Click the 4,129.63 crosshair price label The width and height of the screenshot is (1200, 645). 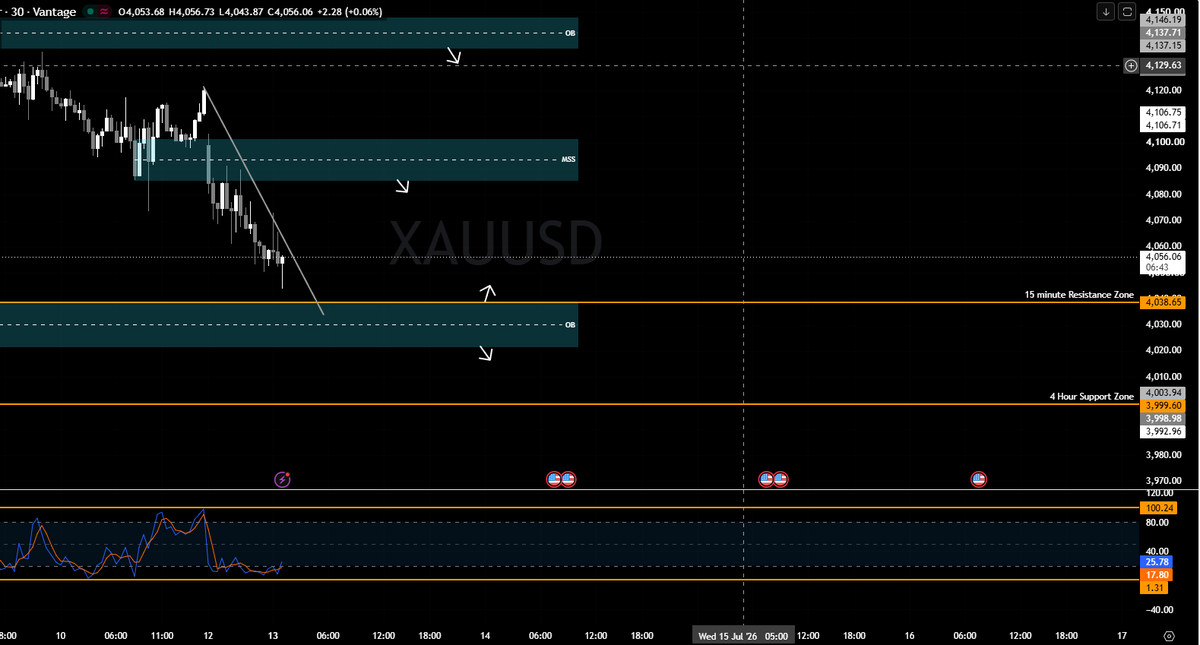click(1163, 65)
